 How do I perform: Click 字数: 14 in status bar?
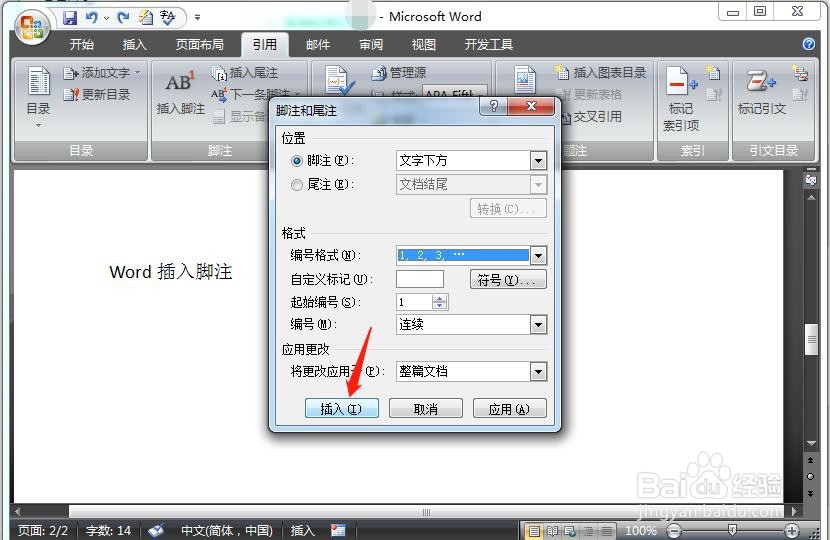click(x=109, y=530)
